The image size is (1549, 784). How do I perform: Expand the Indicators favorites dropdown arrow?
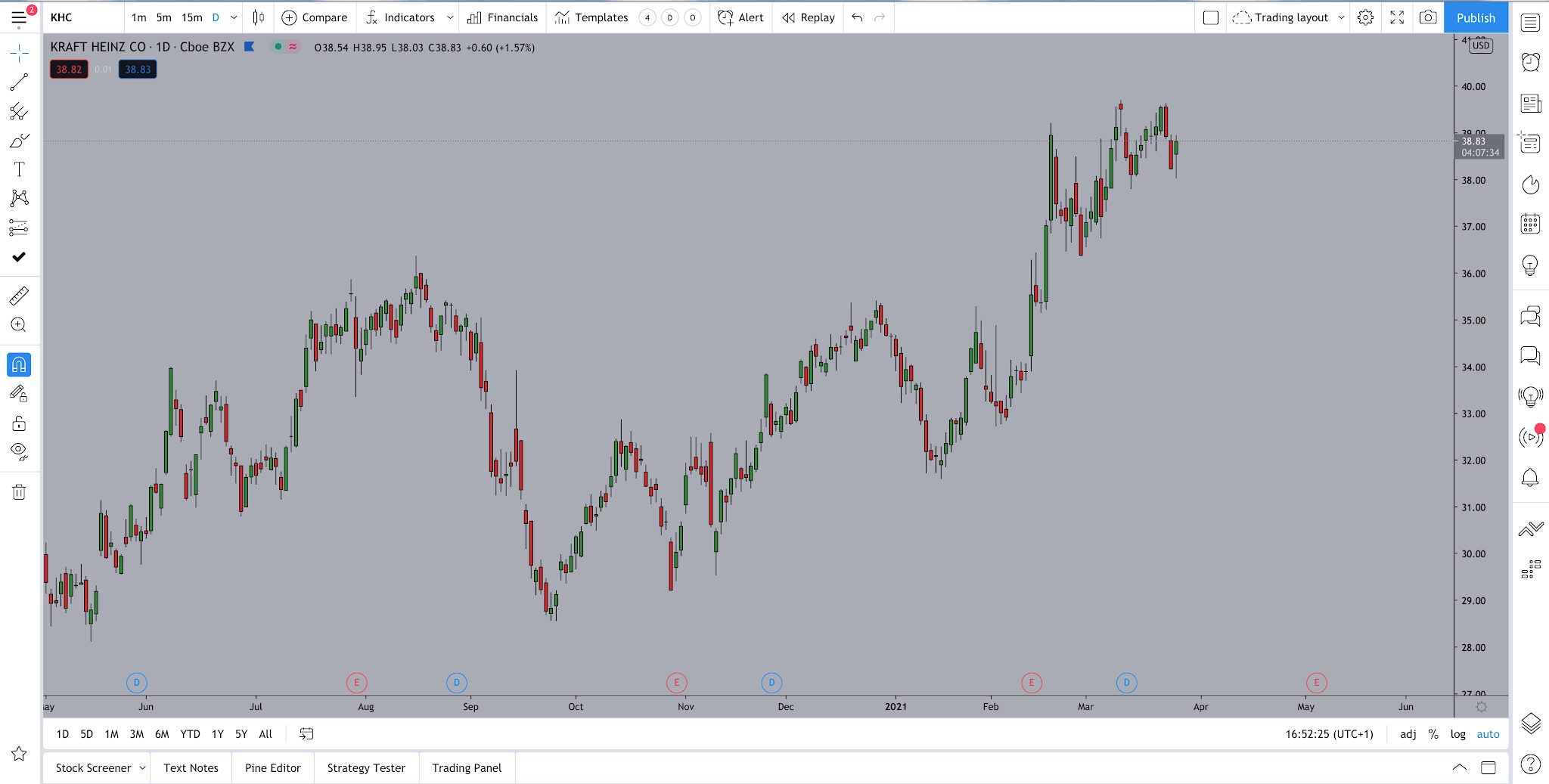click(x=450, y=17)
